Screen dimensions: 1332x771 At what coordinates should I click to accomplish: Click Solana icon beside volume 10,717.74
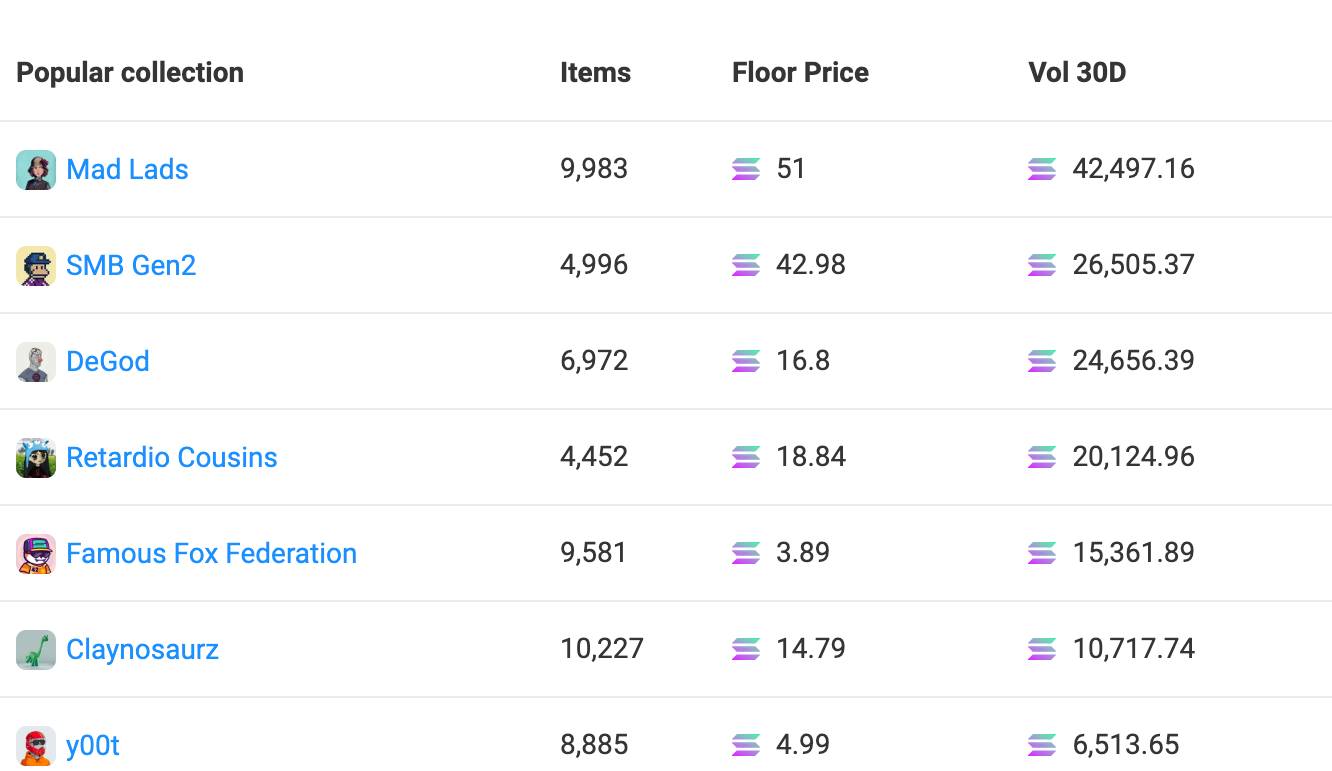click(1042, 650)
